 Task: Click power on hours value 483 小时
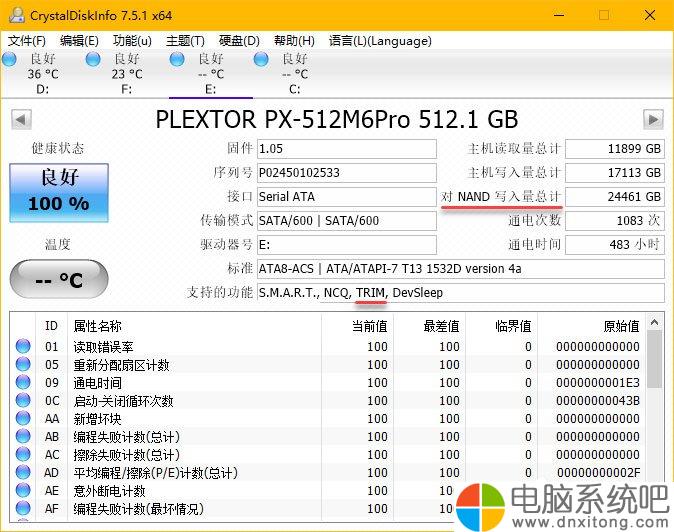[x=615, y=245]
